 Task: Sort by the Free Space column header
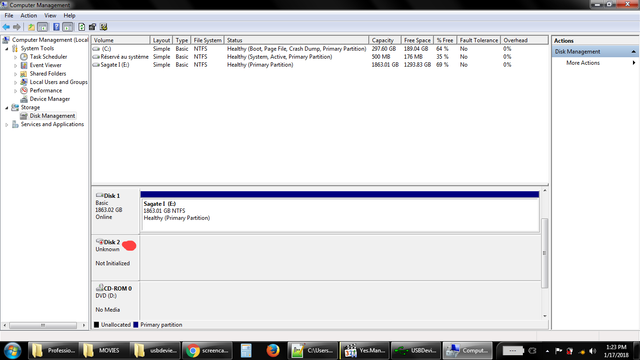pos(417,40)
